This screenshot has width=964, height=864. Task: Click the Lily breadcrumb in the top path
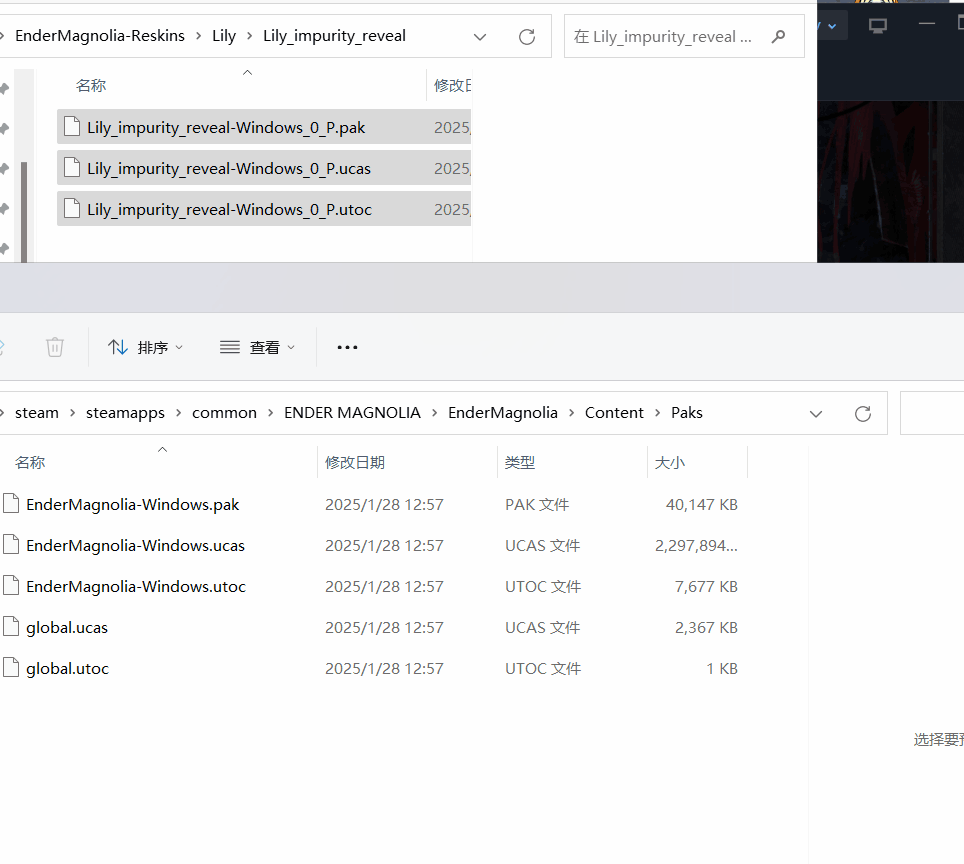[224, 36]
